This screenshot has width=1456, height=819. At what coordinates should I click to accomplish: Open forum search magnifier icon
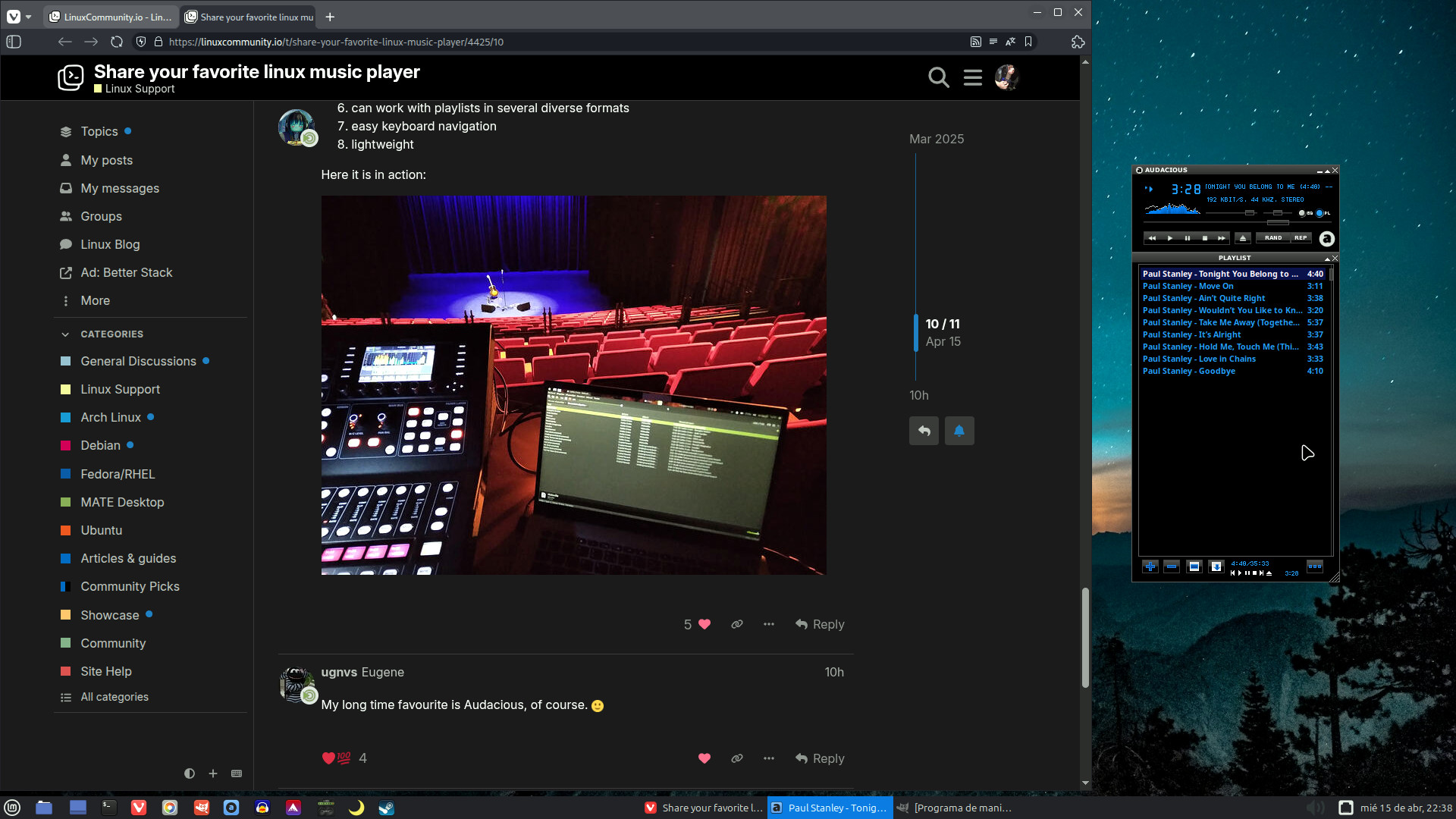coord(938,77)
